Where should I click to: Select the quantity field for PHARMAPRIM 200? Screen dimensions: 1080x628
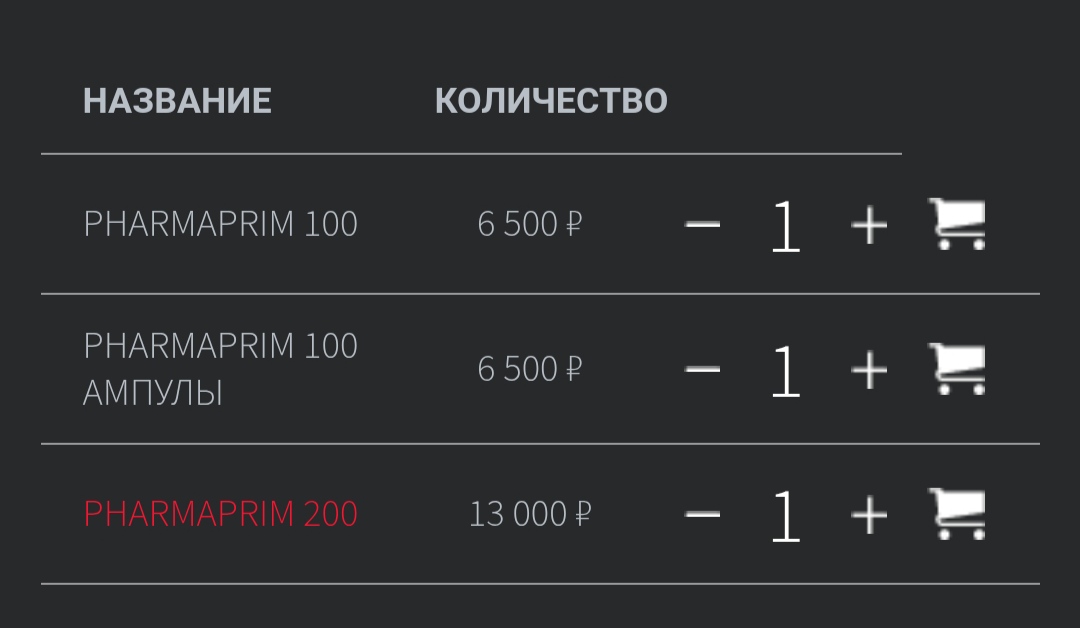pyautogui.click(x=786, y=516)
